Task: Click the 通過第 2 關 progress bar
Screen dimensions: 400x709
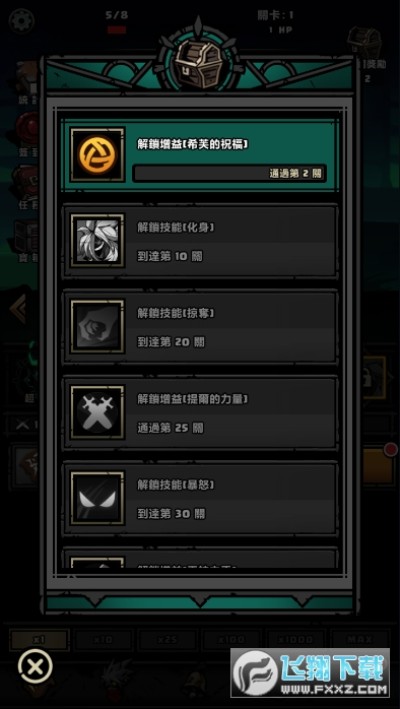Action: click(229, 173)
